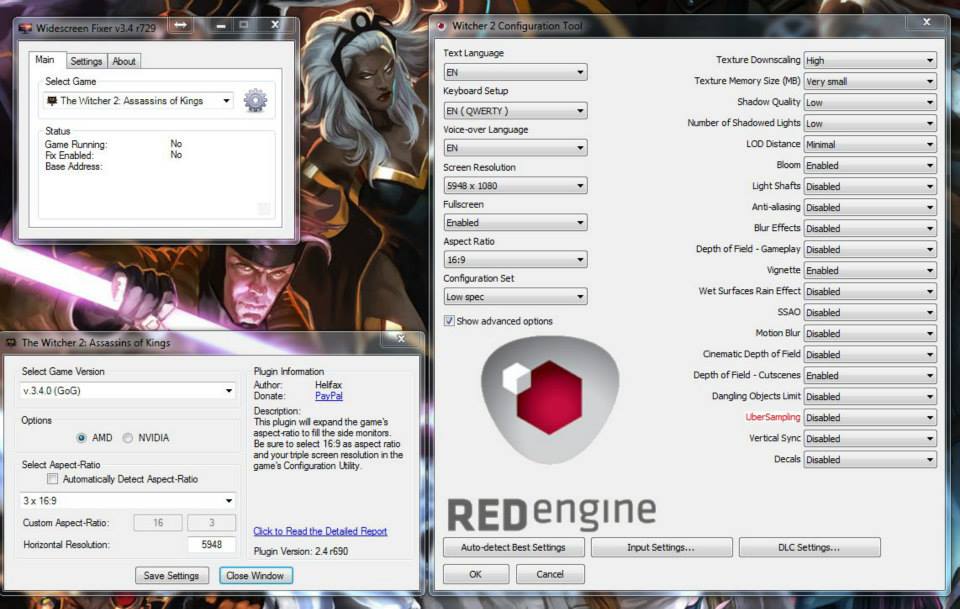Open Click to Read the Detailed Report link
The height and width of the screenshot is (609, 960).
(320, 531)
